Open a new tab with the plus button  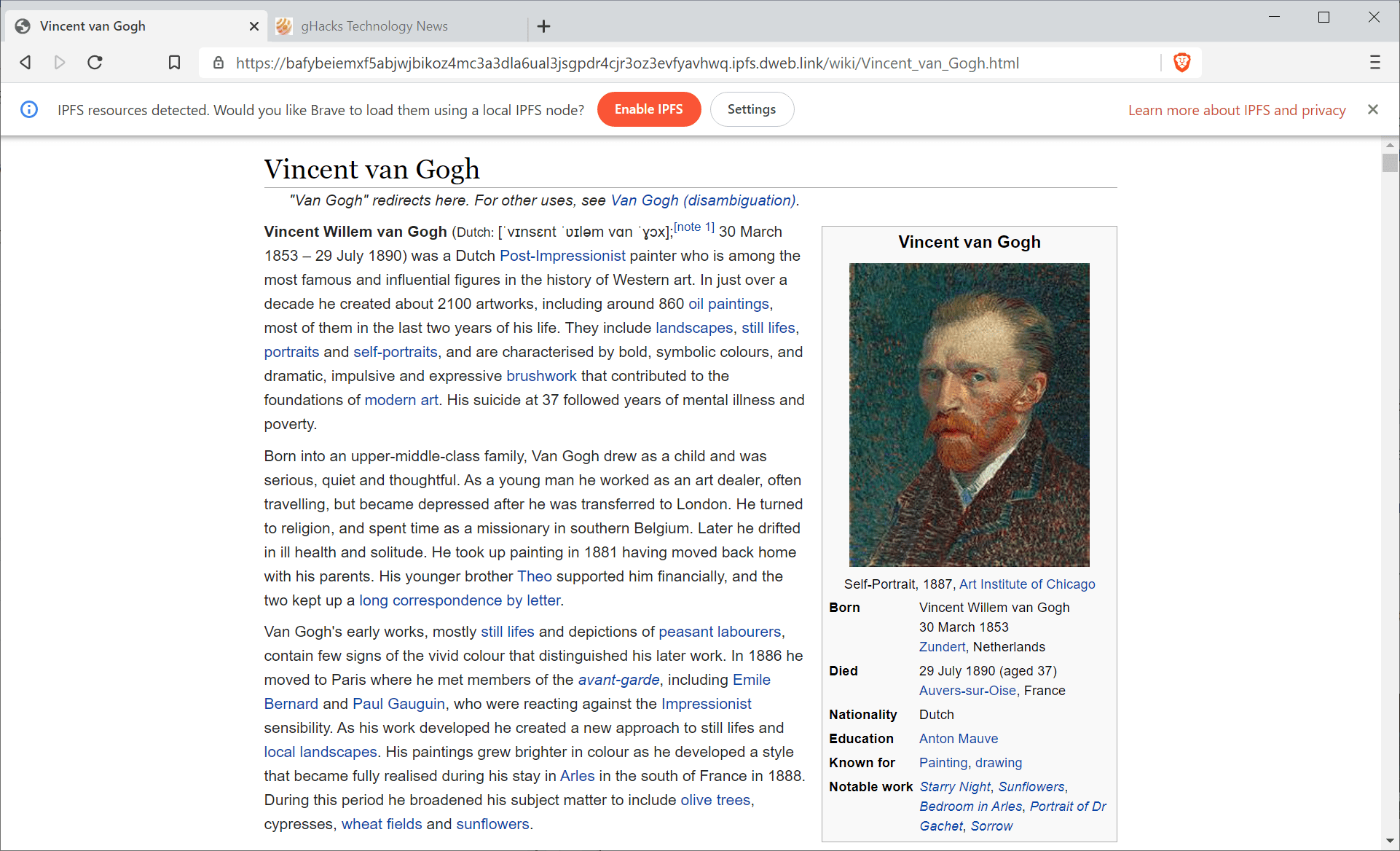[x=543, y=26]
